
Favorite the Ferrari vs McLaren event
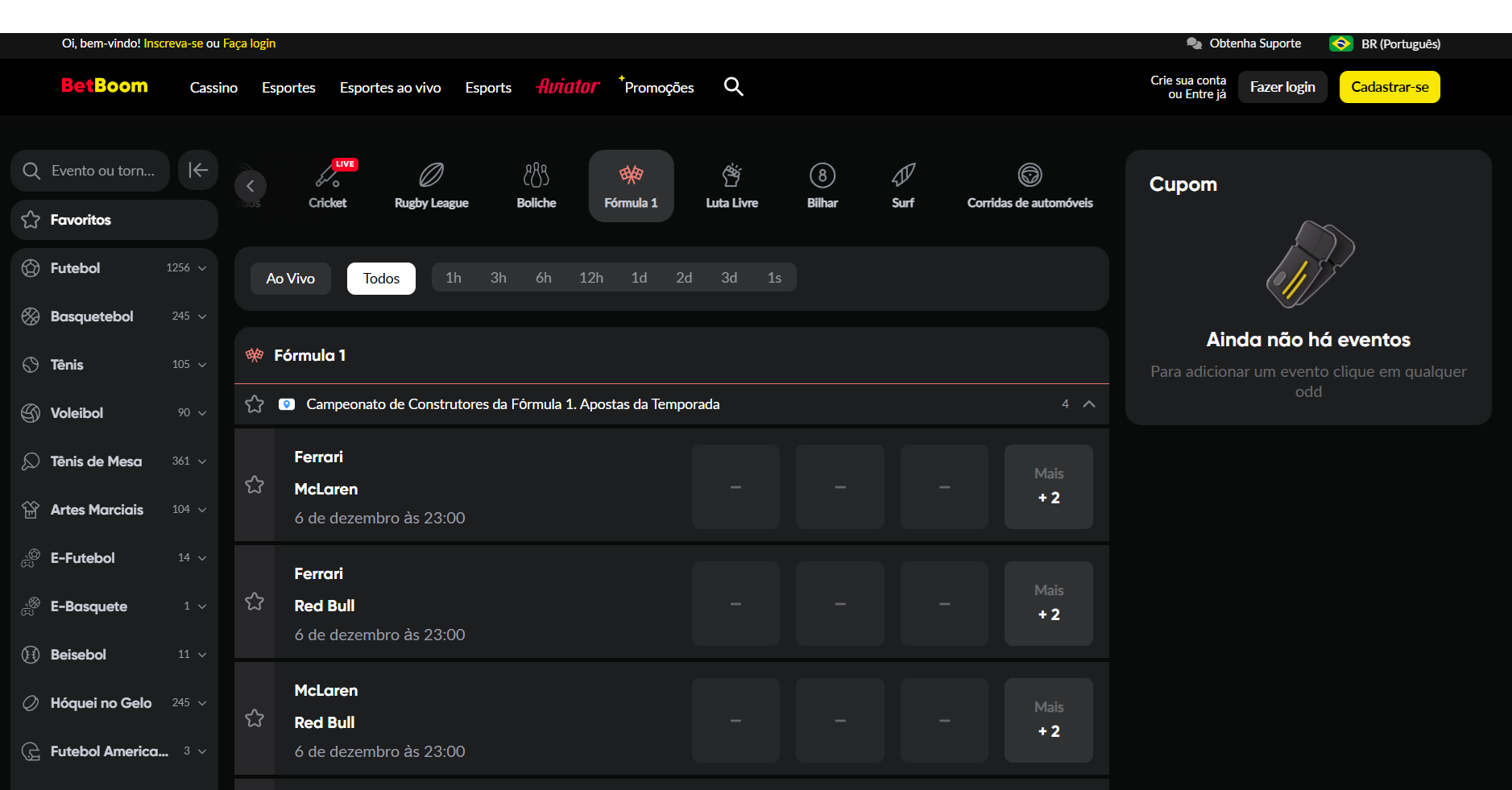click(x=255, y=485)
